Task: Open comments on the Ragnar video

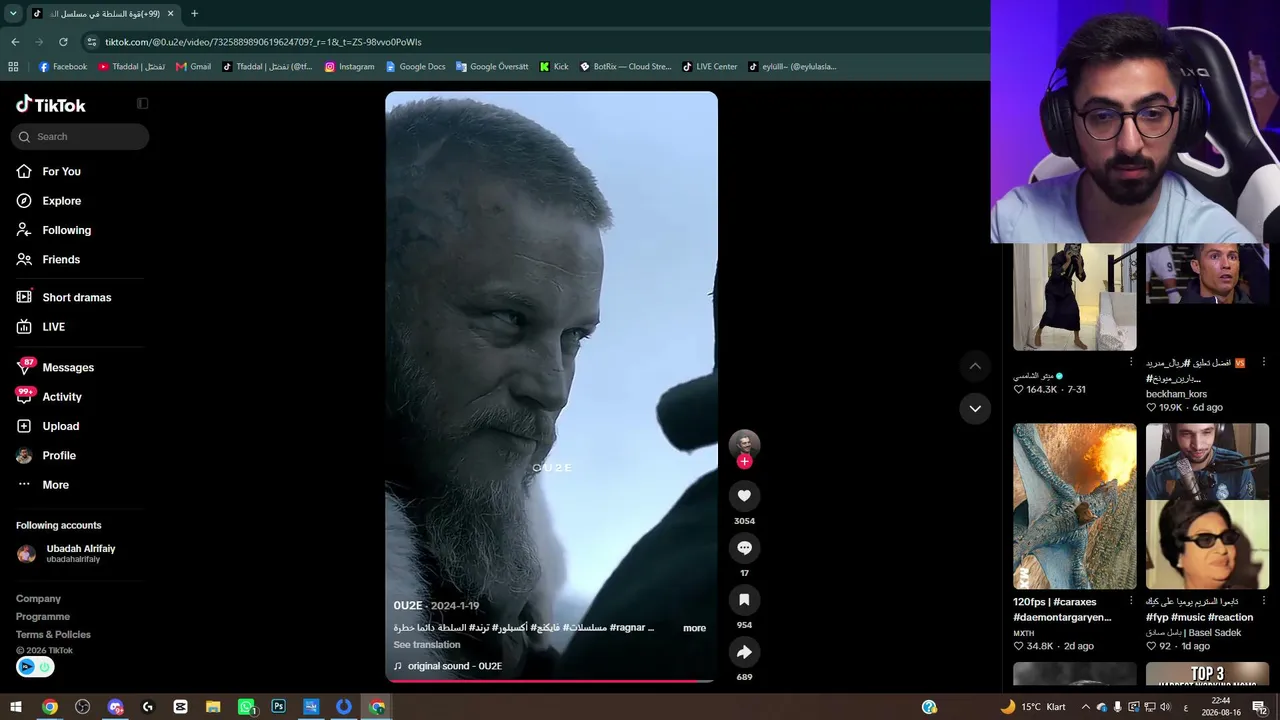Action: pyautogui.click(x=744, y=547)
